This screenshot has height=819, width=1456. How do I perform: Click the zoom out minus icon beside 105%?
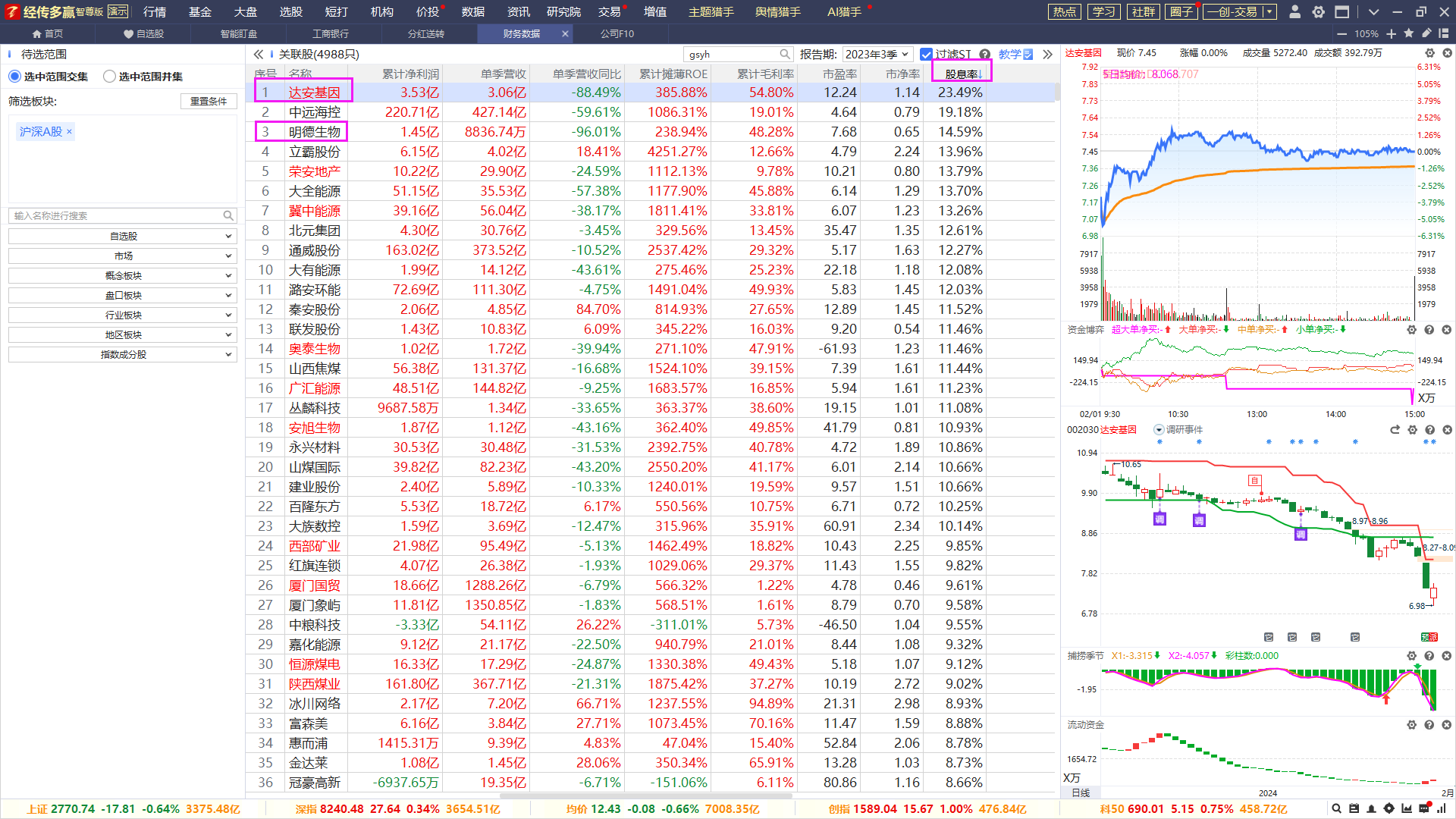click(x=1341, y=33)
